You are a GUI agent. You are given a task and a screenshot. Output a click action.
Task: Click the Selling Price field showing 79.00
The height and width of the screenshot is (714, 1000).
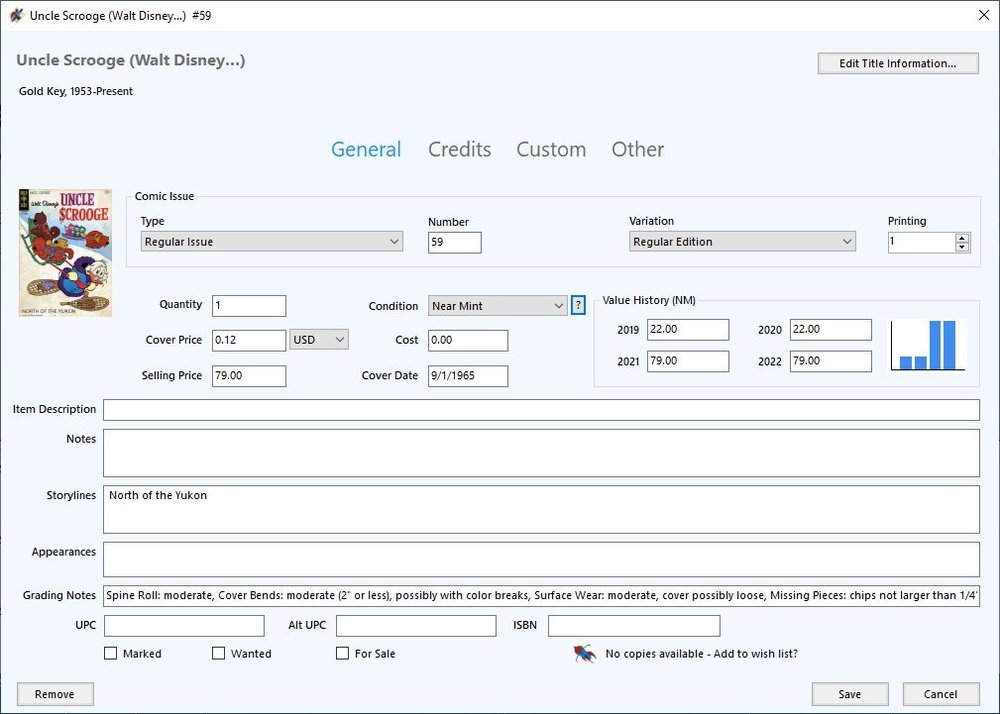(249, 375)
